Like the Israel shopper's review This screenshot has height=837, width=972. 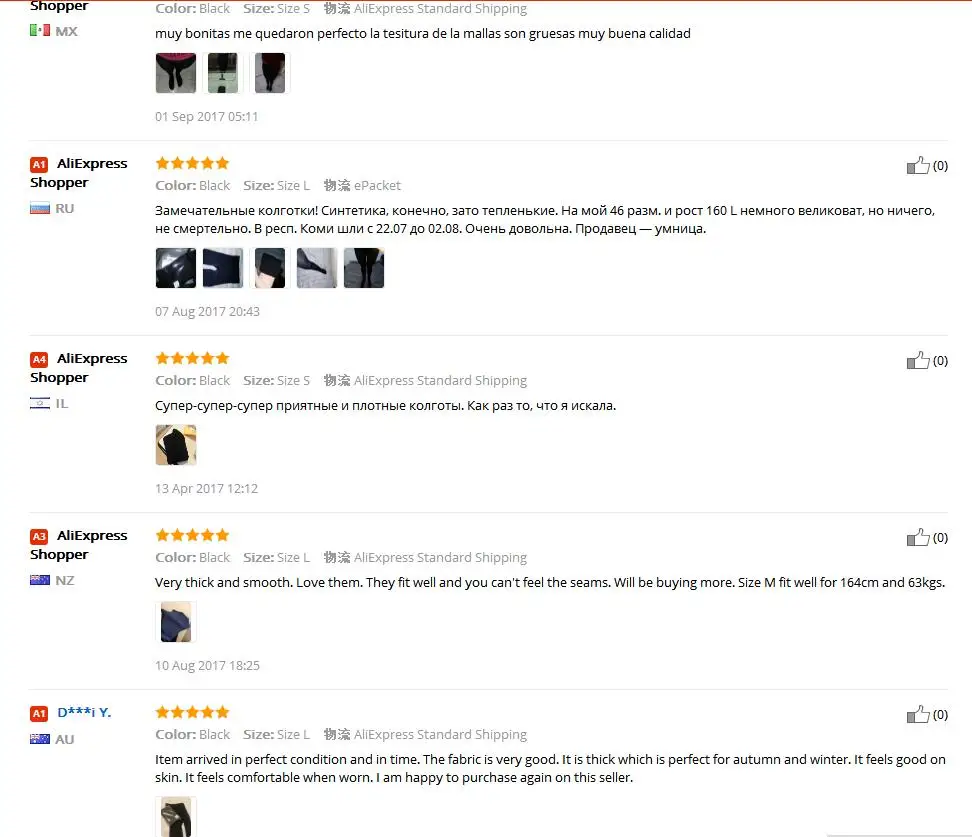(x=917, y=360)
